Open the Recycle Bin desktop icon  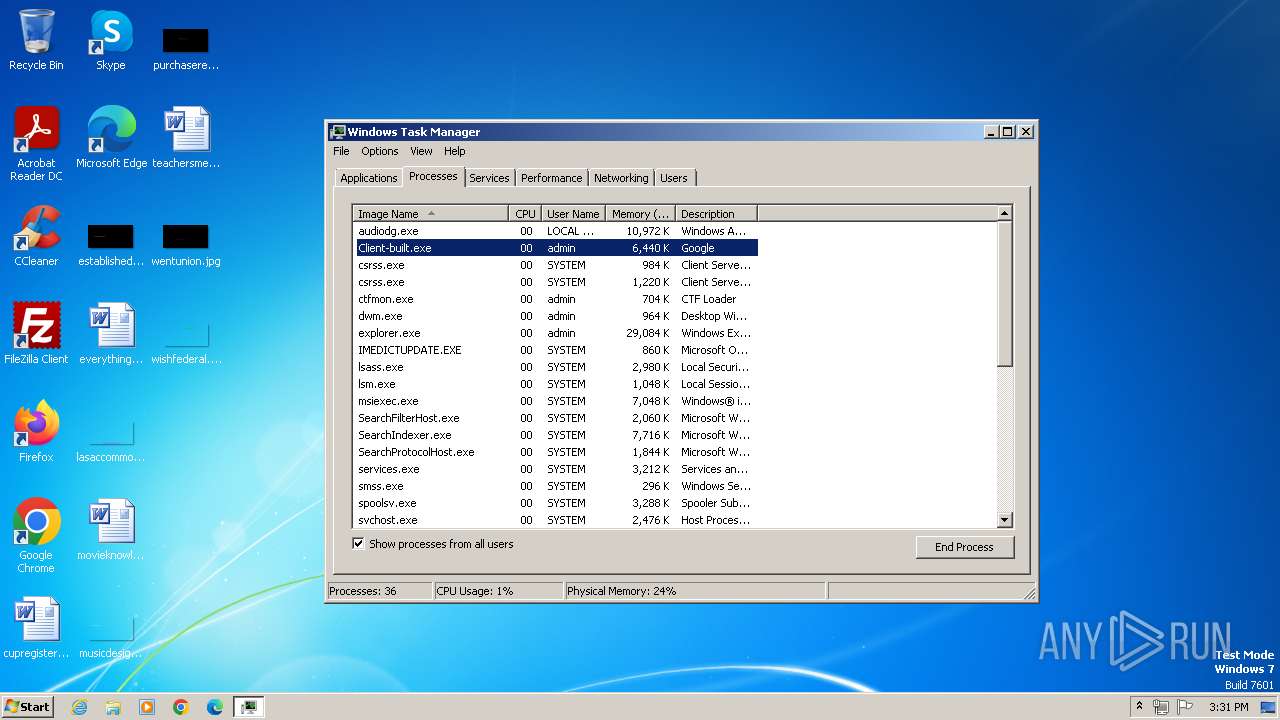[36, 40]
